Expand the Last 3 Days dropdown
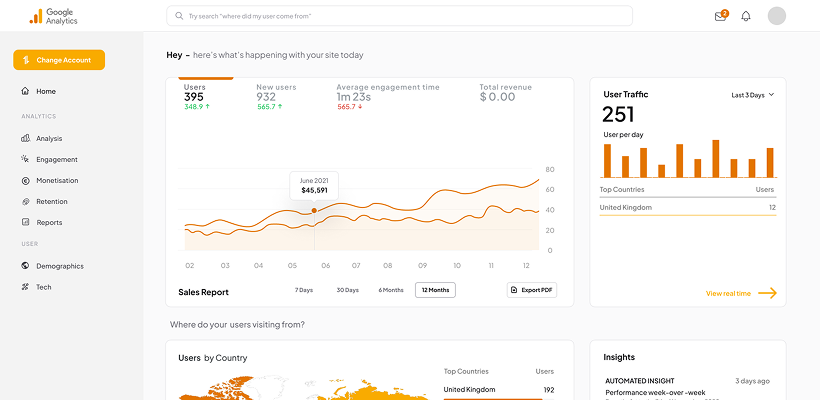 point(753,95)
